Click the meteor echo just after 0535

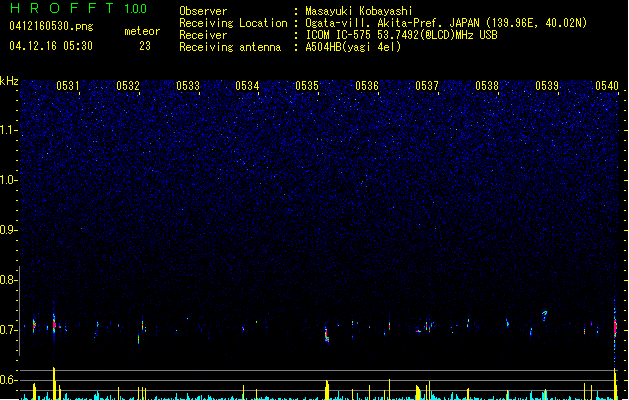(327, 334)
